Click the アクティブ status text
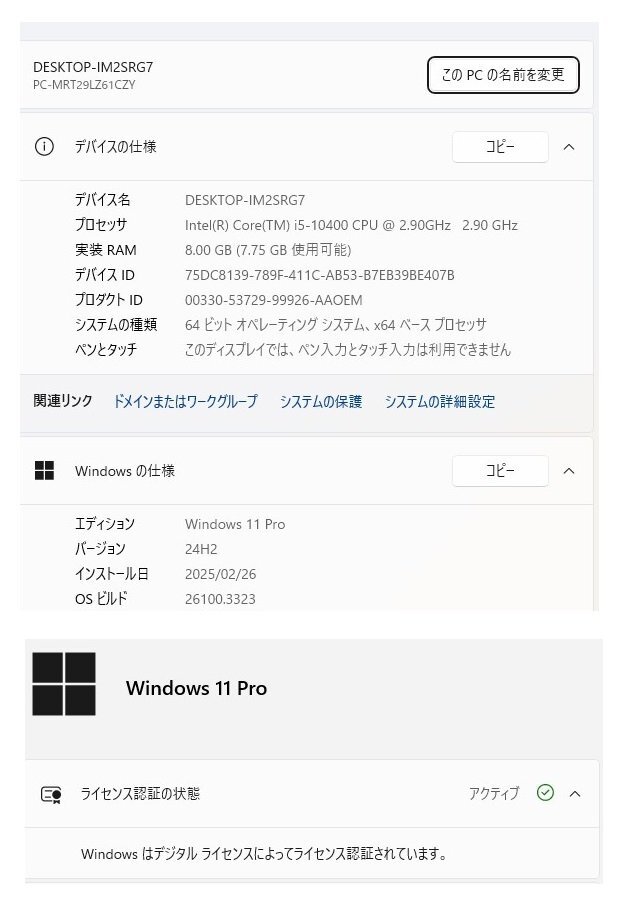Viewport: 624px width, 900px height. [494, 793]
